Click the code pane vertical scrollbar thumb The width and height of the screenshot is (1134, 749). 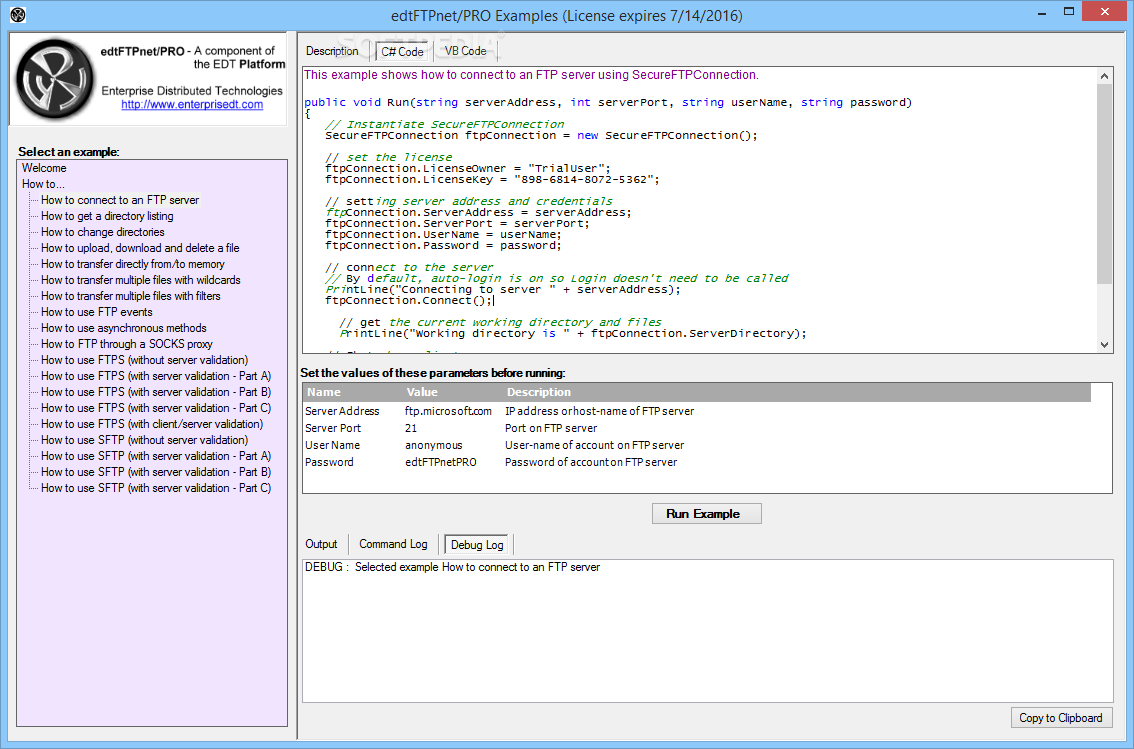coord(1104,184)
